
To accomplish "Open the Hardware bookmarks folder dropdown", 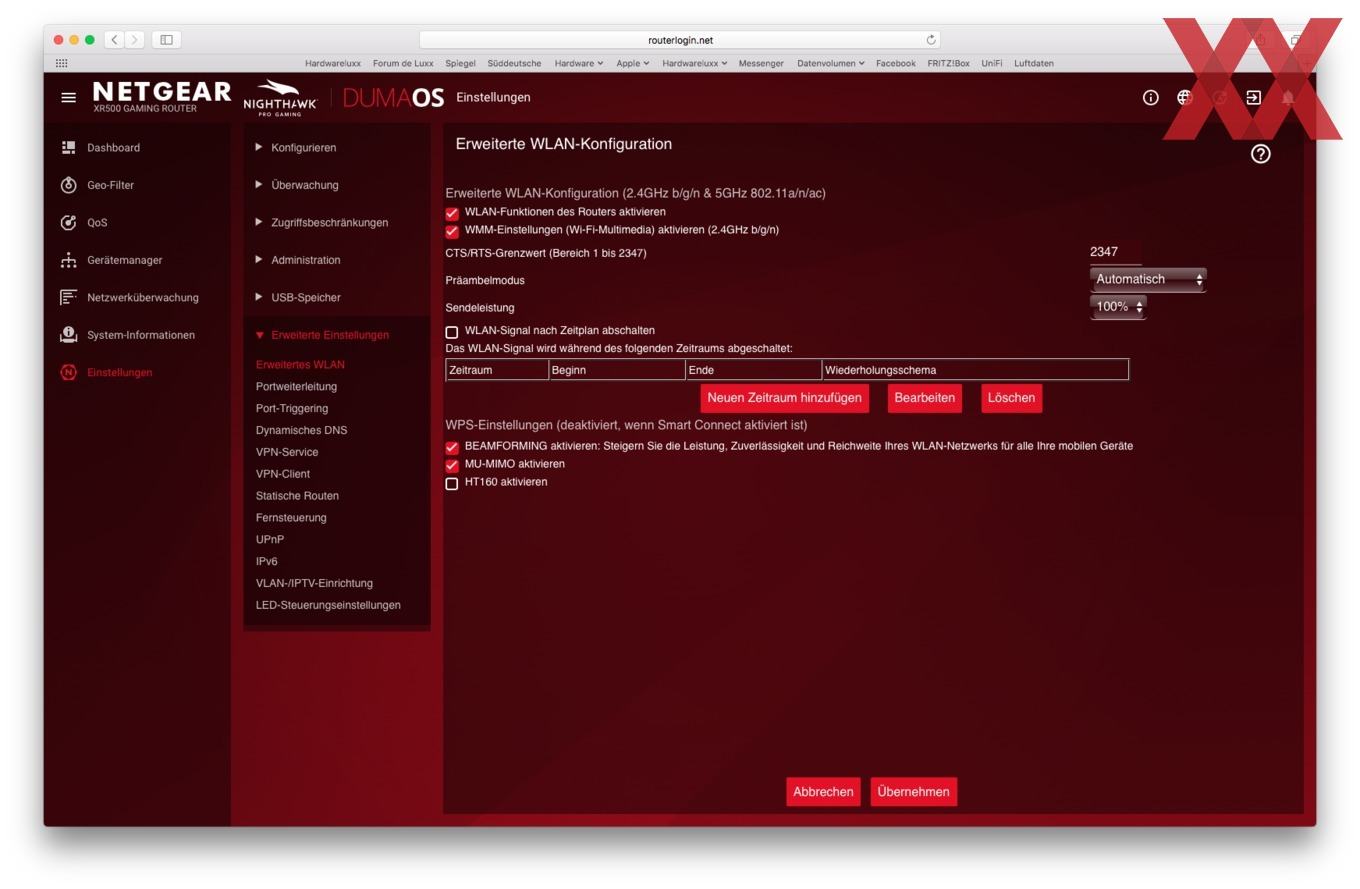I will point(578,63).
